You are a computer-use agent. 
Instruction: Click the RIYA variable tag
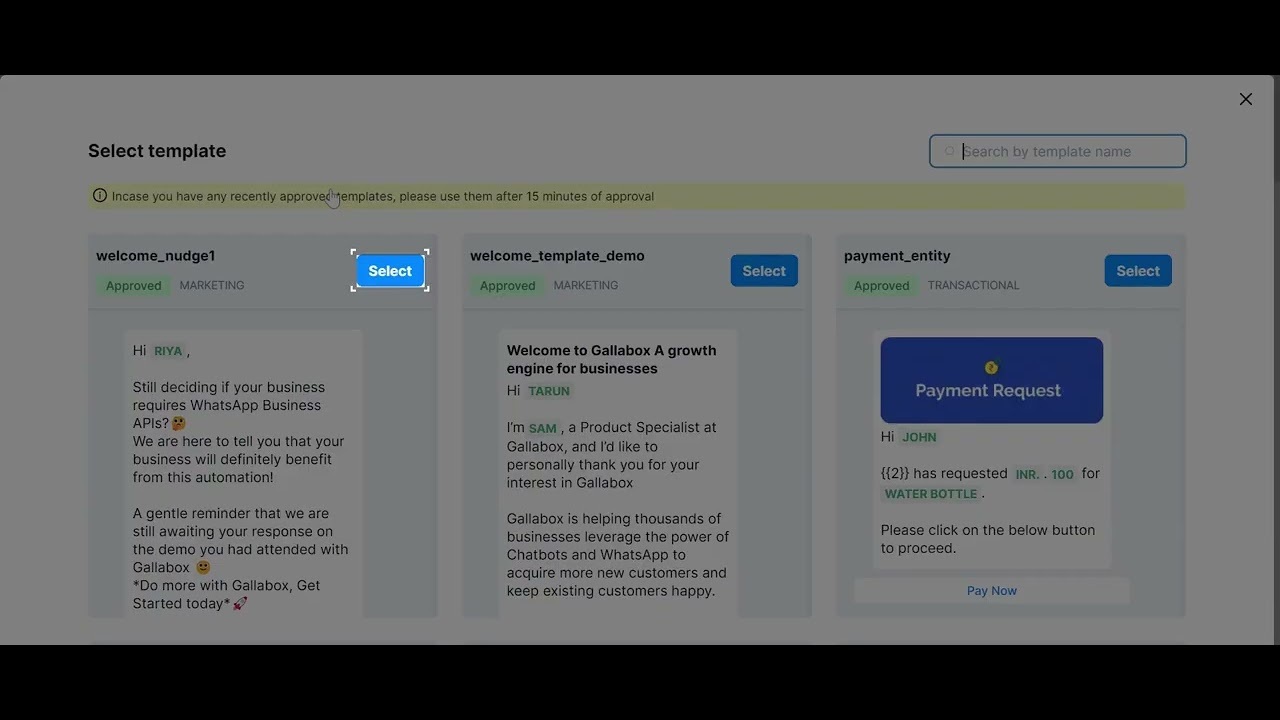(x=168, y=351)
